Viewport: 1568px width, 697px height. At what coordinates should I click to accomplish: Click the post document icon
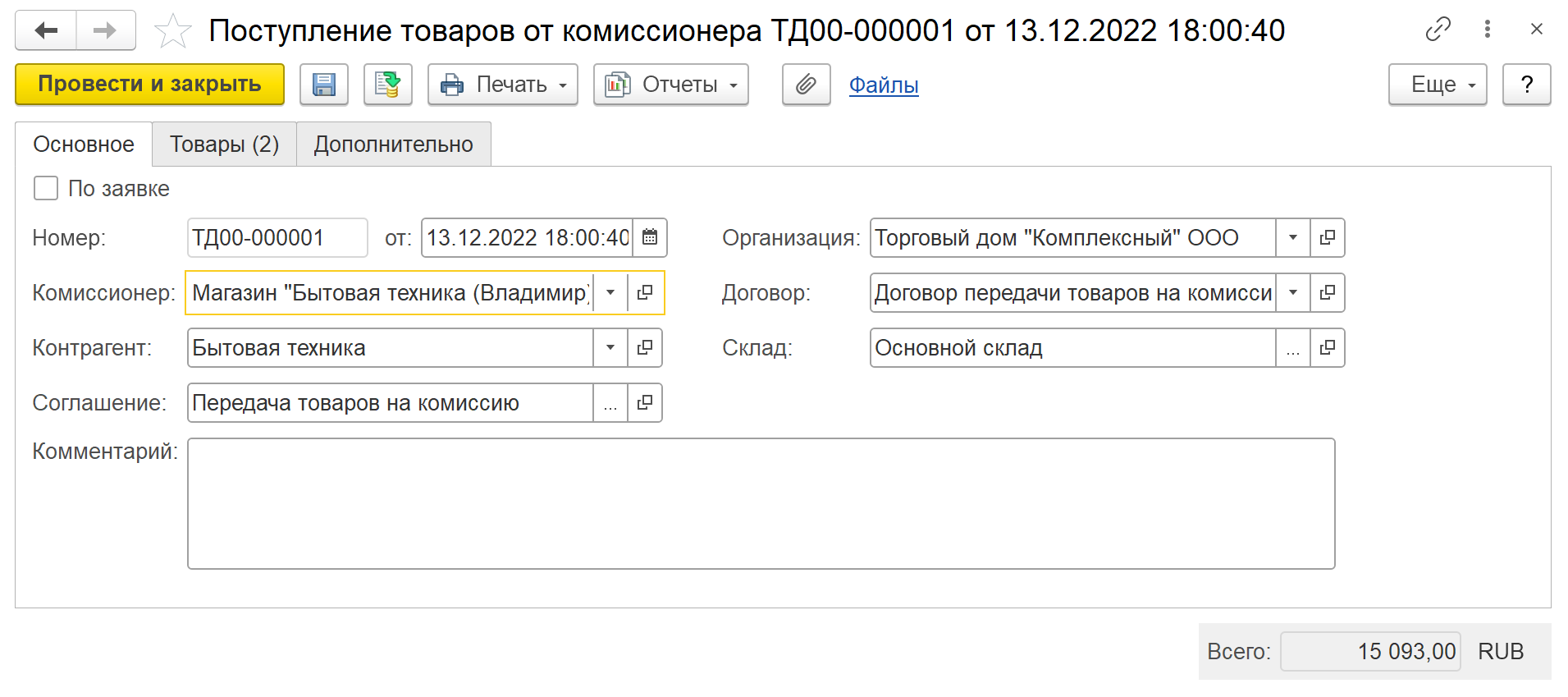coord(387,85)
